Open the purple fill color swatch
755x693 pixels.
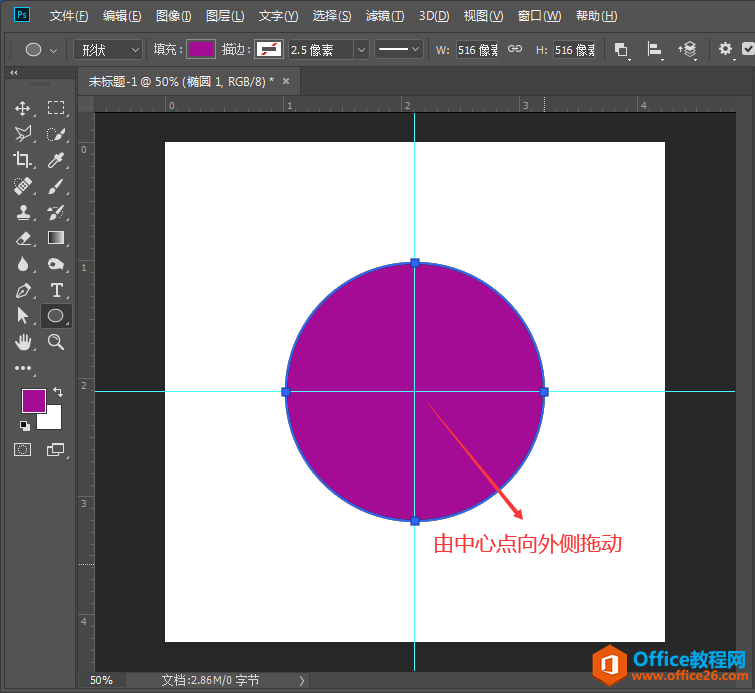pyautogui.click(x=201, y=49)
